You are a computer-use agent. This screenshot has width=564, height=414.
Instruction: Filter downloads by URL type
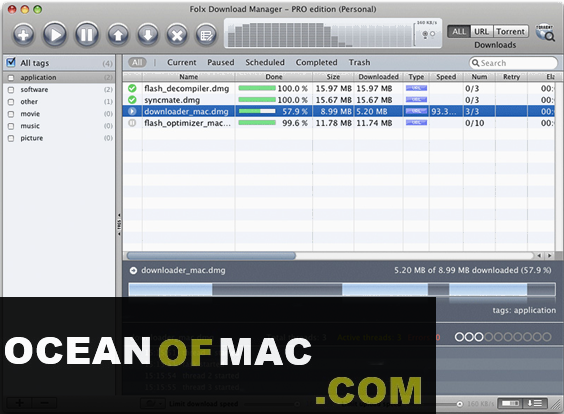(x=481, y=32)
